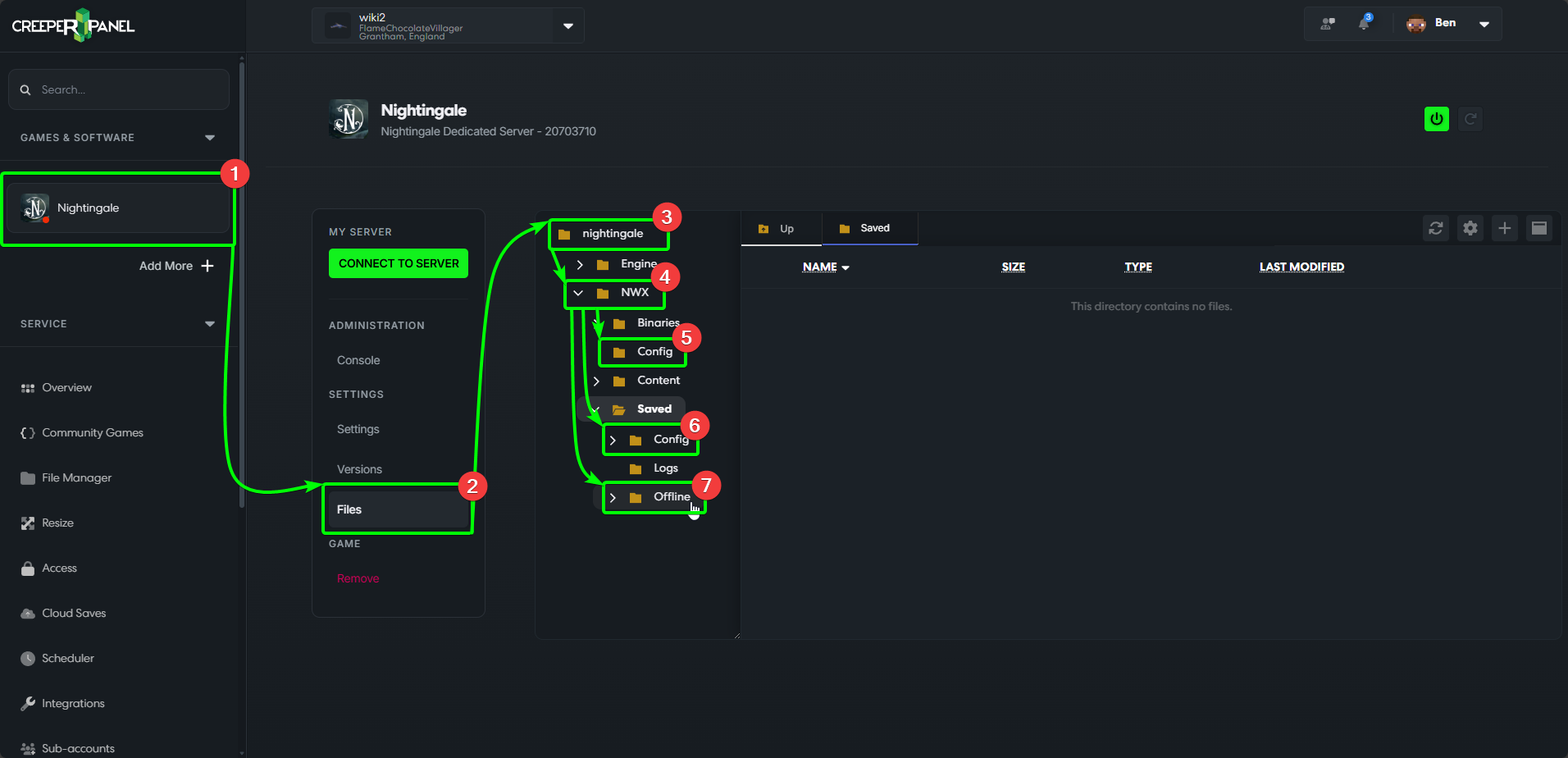Expand the Content folder chevron

pyautogui.click(x=596, y=381)
